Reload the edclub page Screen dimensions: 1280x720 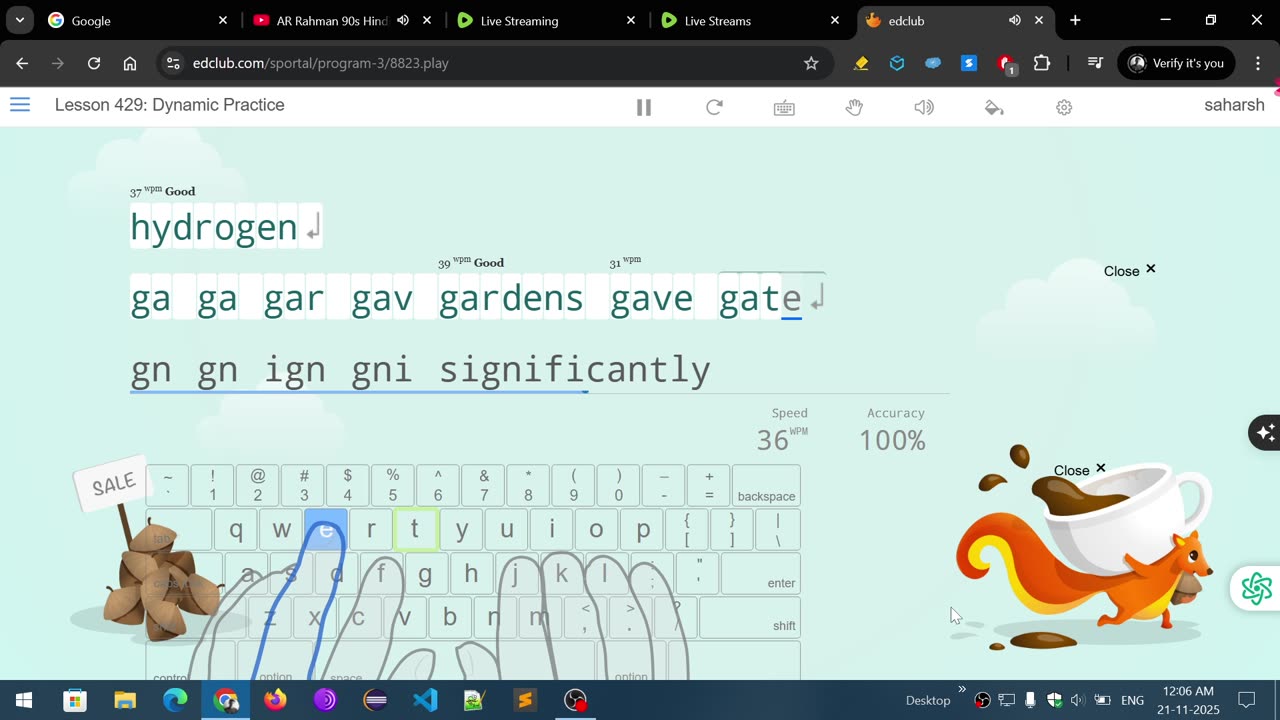[x=94, y=63]
